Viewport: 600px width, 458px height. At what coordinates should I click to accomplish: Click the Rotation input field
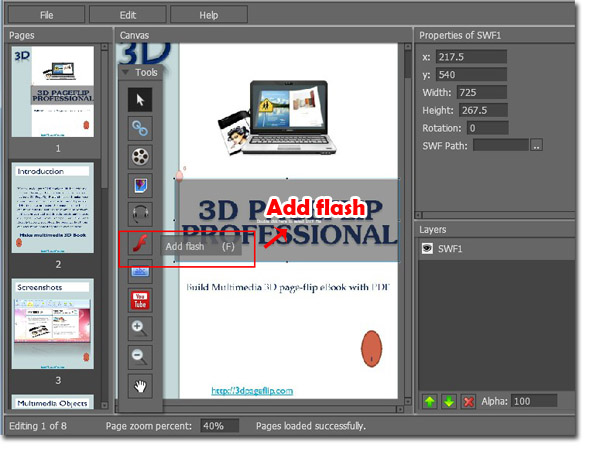coord(488,128)
